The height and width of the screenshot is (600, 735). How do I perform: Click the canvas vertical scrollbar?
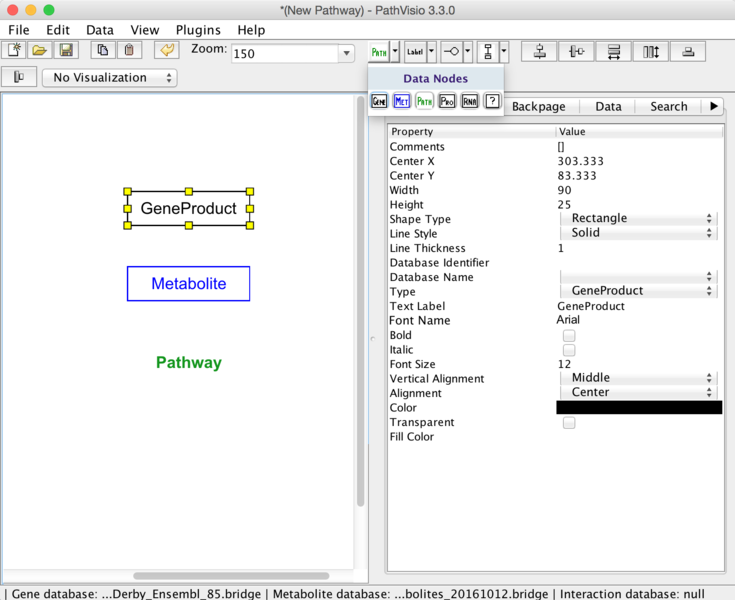[x=360, y=301]
